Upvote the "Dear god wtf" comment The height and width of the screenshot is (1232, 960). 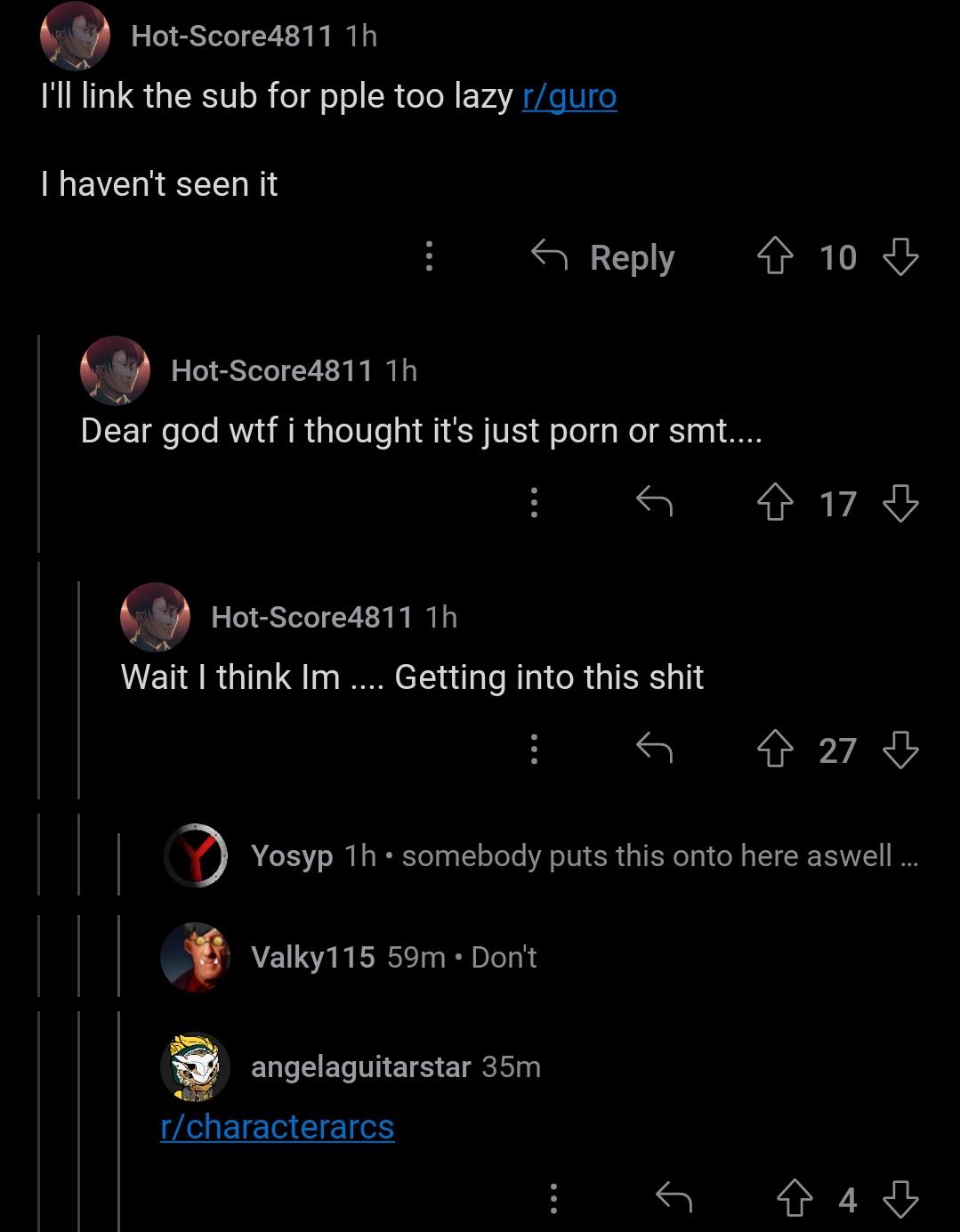click(x=775, y=504)
